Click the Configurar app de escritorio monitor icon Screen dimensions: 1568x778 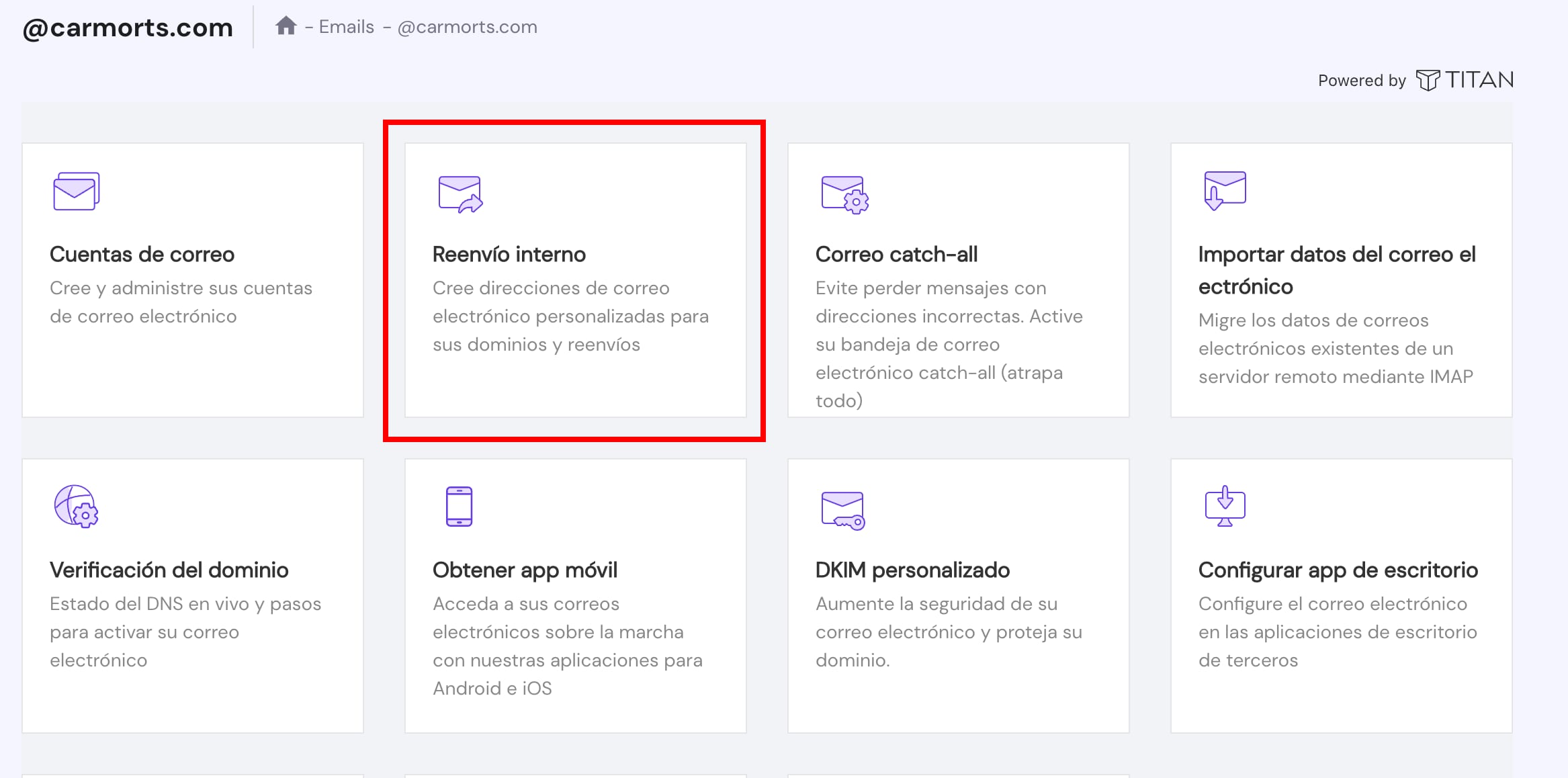click(1225, 507)
